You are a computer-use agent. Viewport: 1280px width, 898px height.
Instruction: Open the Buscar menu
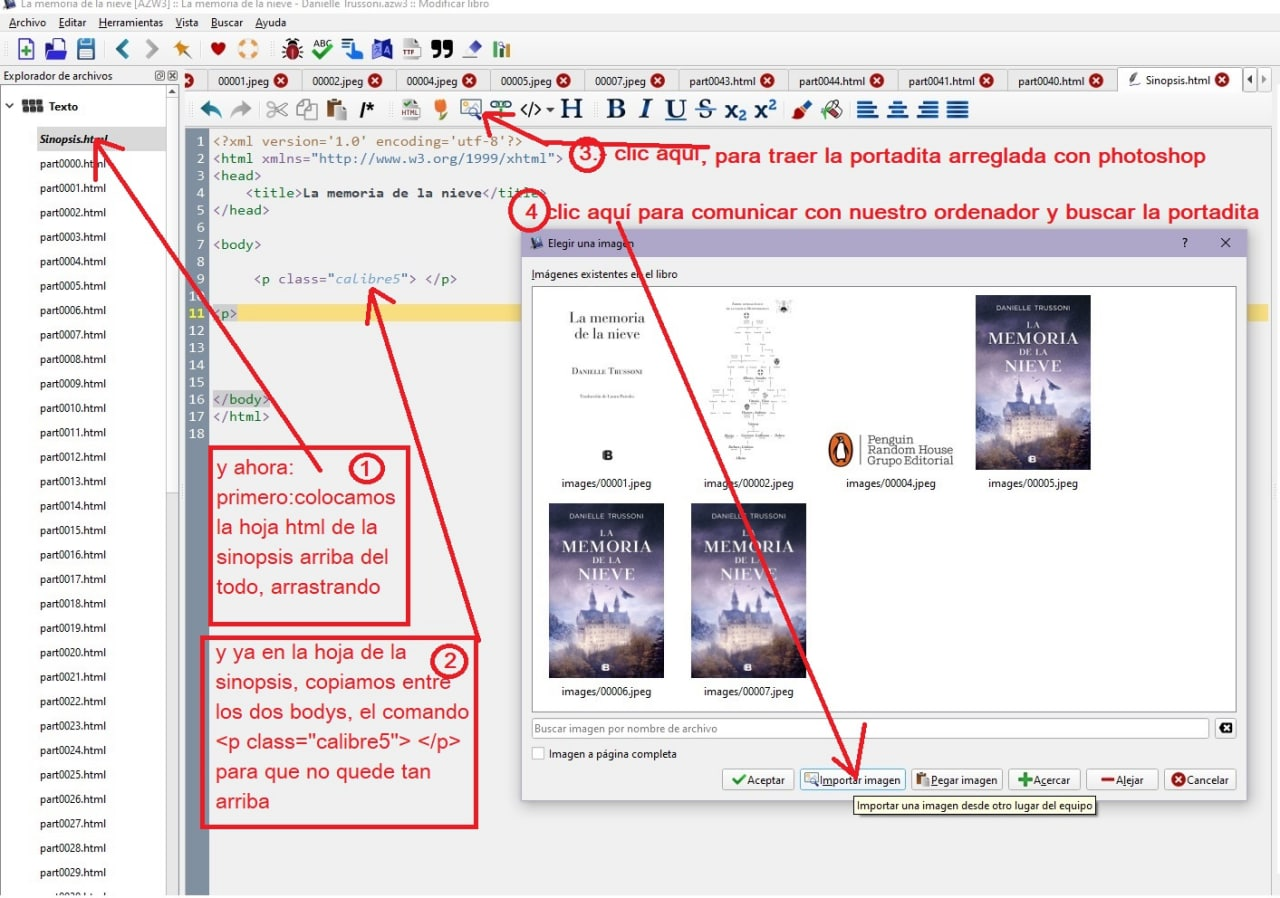(x=227, y=22)
